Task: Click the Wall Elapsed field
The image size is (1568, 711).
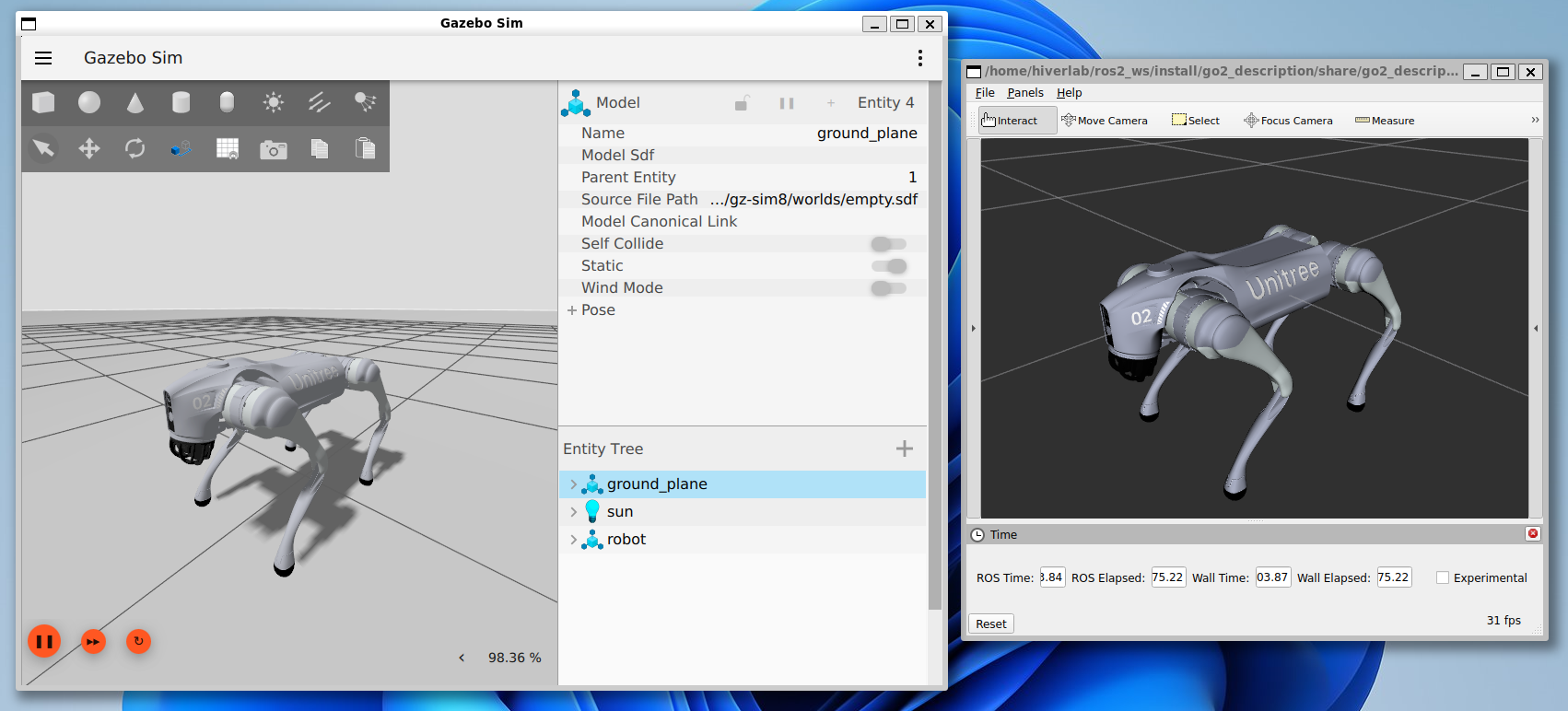Action: (x=1394, y=577)
